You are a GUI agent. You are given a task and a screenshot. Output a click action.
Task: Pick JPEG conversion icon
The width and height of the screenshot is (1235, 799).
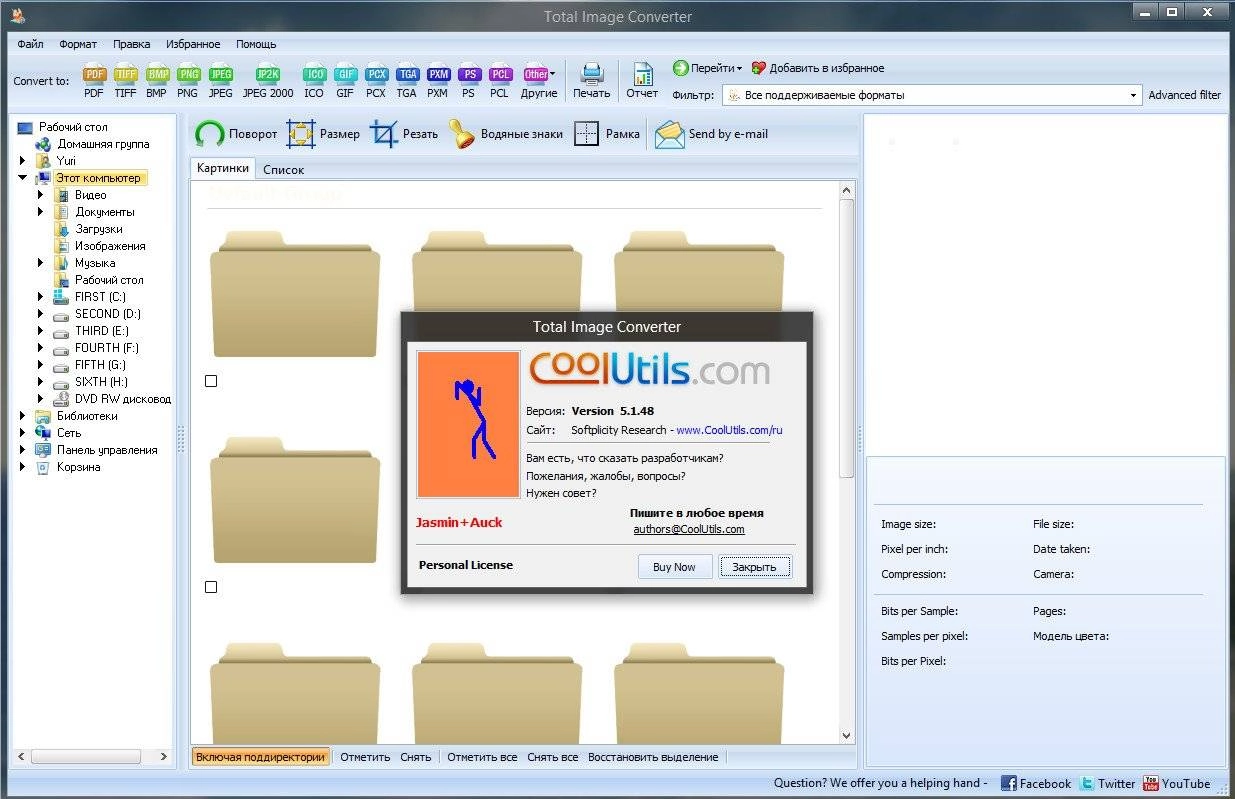pyautogui.click(x=220, y=81)
